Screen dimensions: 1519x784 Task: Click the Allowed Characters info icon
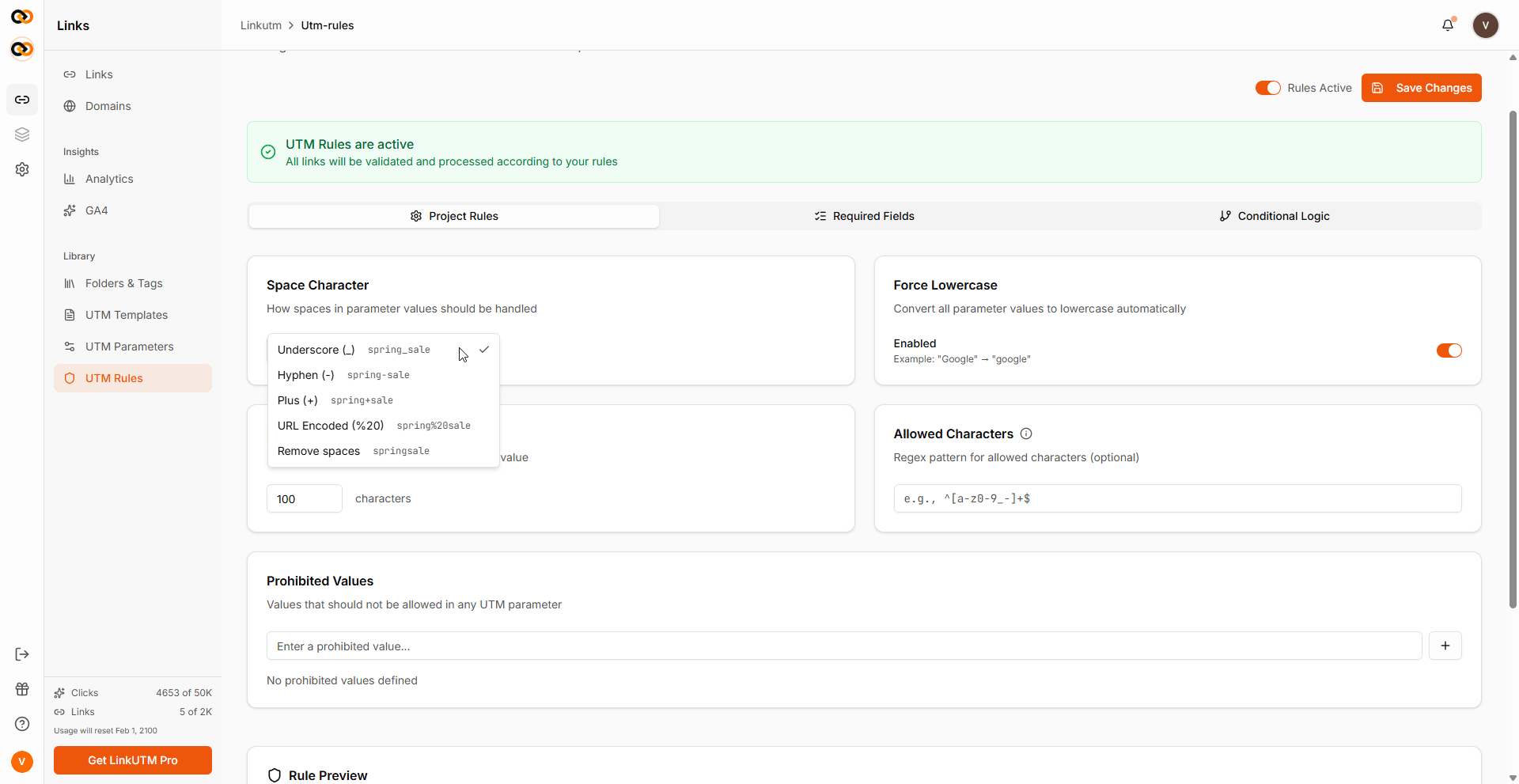click(x=1026, y=434)
